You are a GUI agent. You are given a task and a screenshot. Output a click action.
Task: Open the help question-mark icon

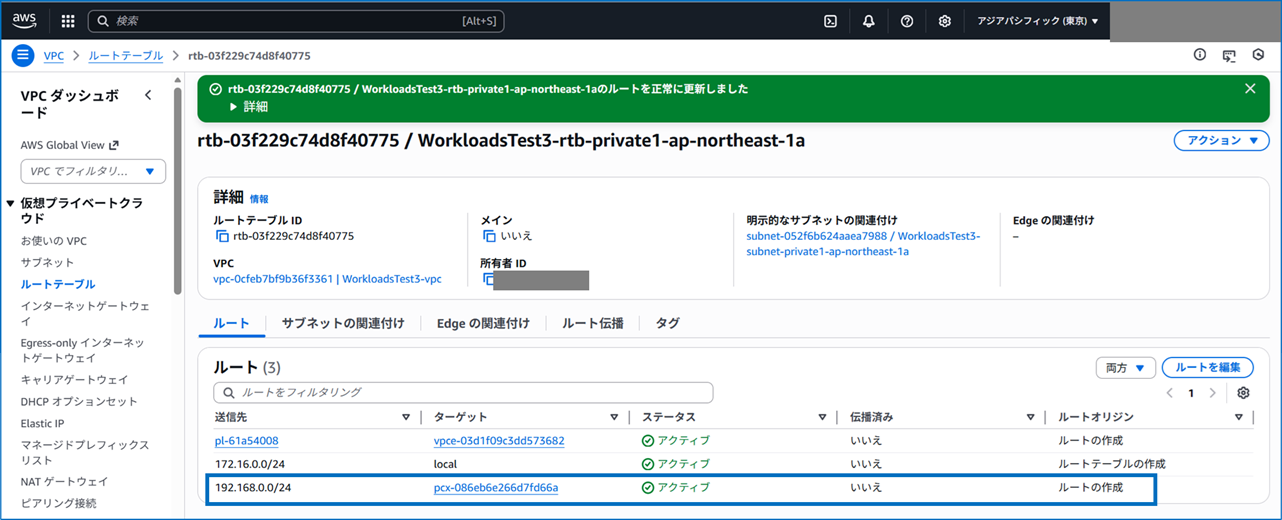[x=906, y=21]
